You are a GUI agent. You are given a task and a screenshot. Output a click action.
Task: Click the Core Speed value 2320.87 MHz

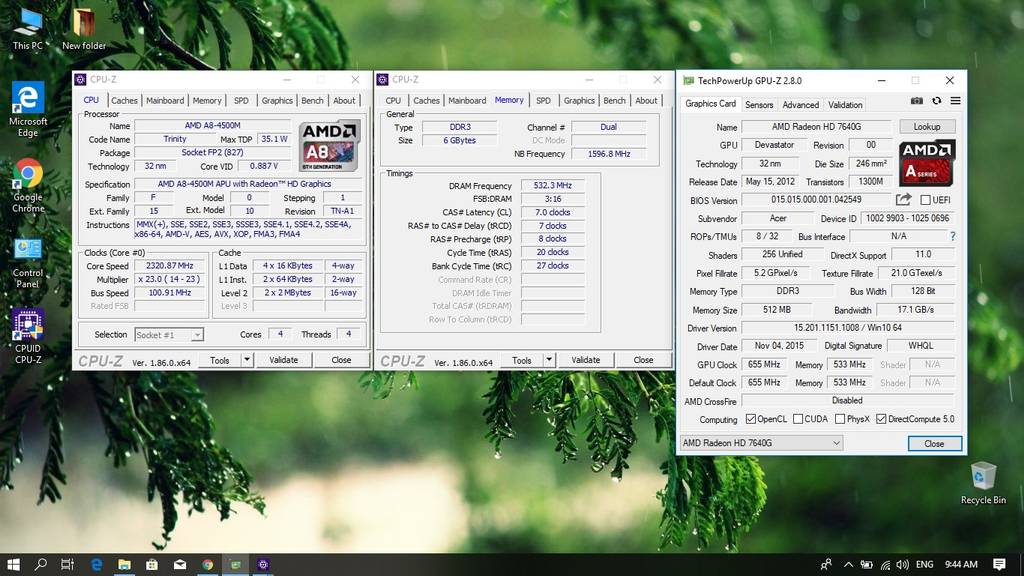[170, 266]
